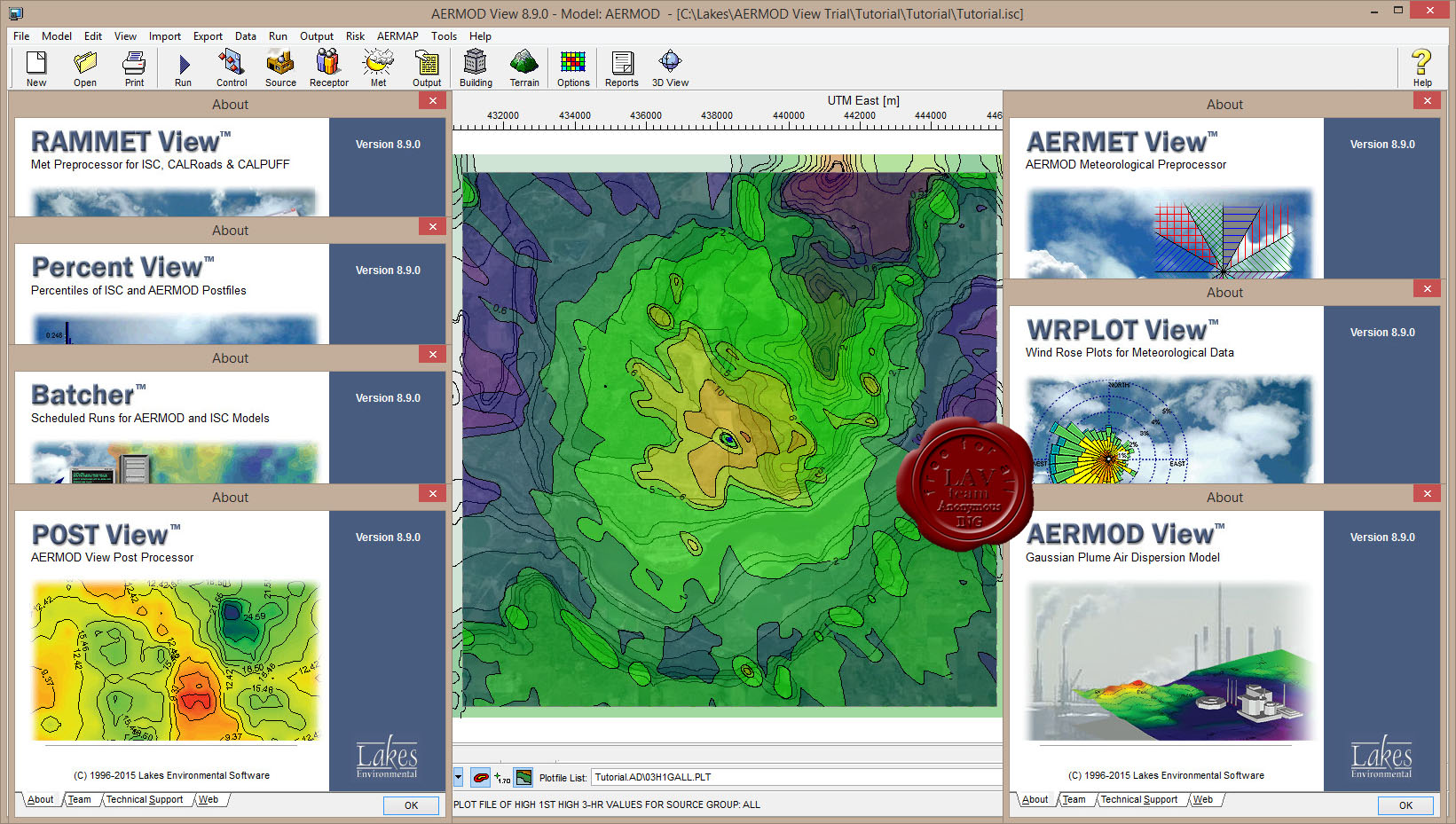Open the Tools menu
Screen dimensions: 1456x824
tap(444, 36)
